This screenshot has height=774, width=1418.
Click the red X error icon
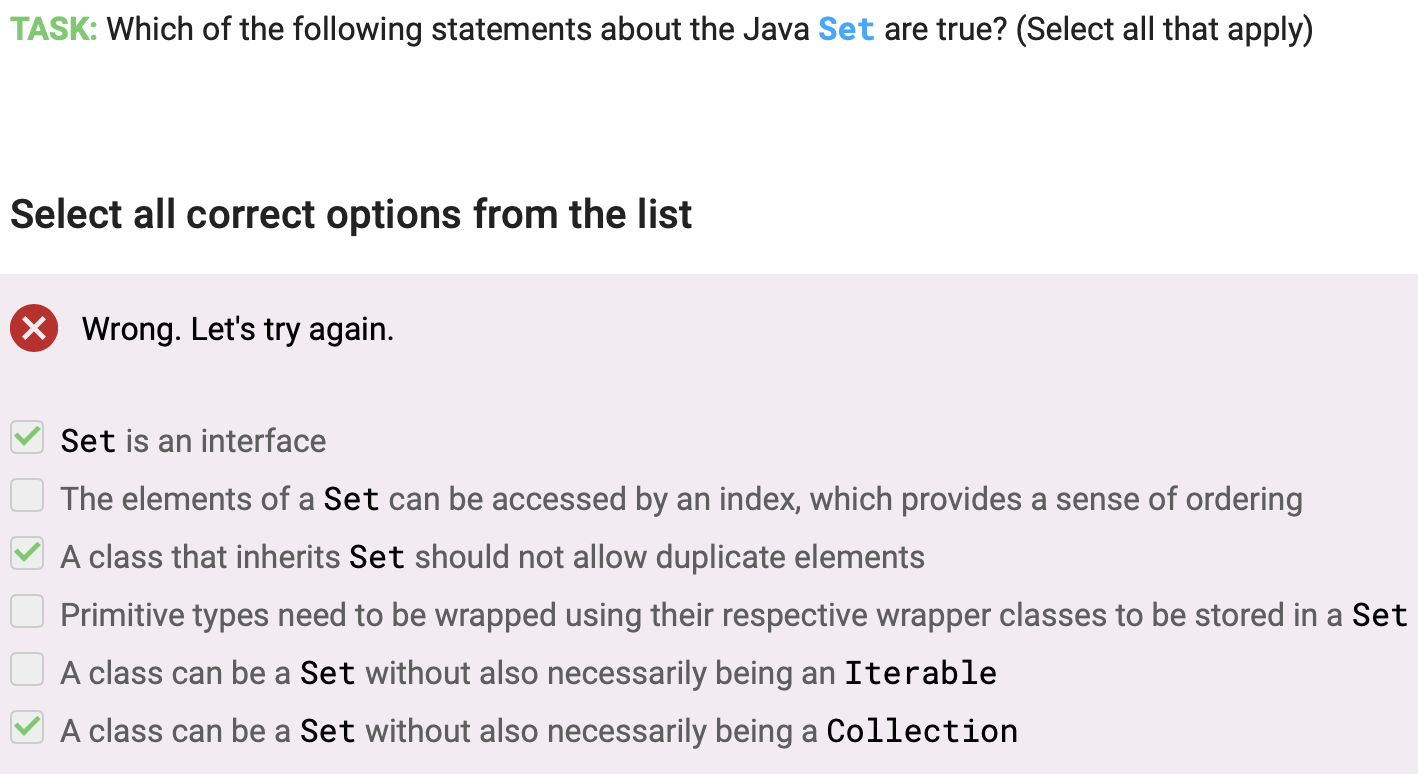pos(34,328)
